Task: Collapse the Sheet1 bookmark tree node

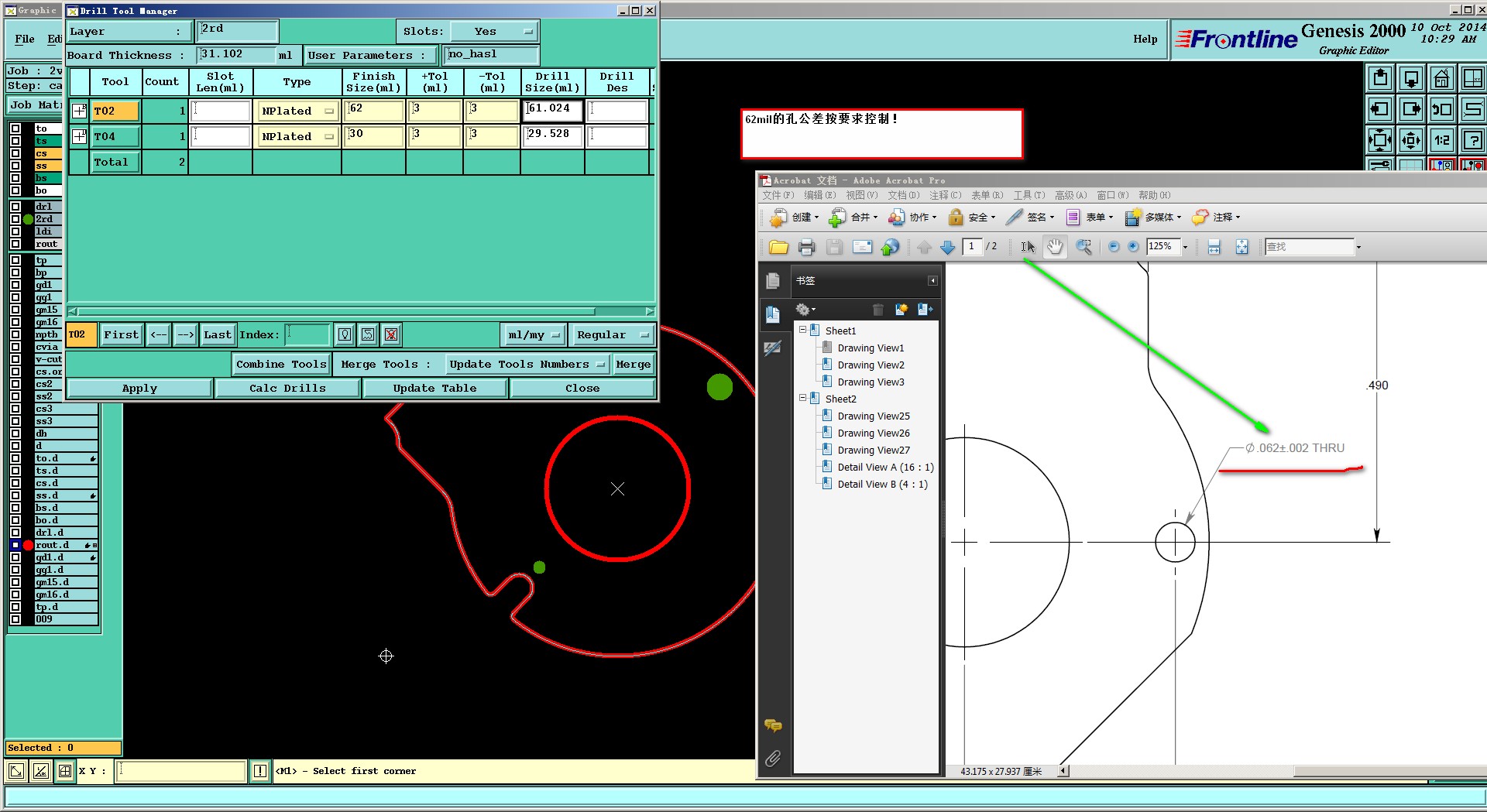Action: click(x=803, y=331)
